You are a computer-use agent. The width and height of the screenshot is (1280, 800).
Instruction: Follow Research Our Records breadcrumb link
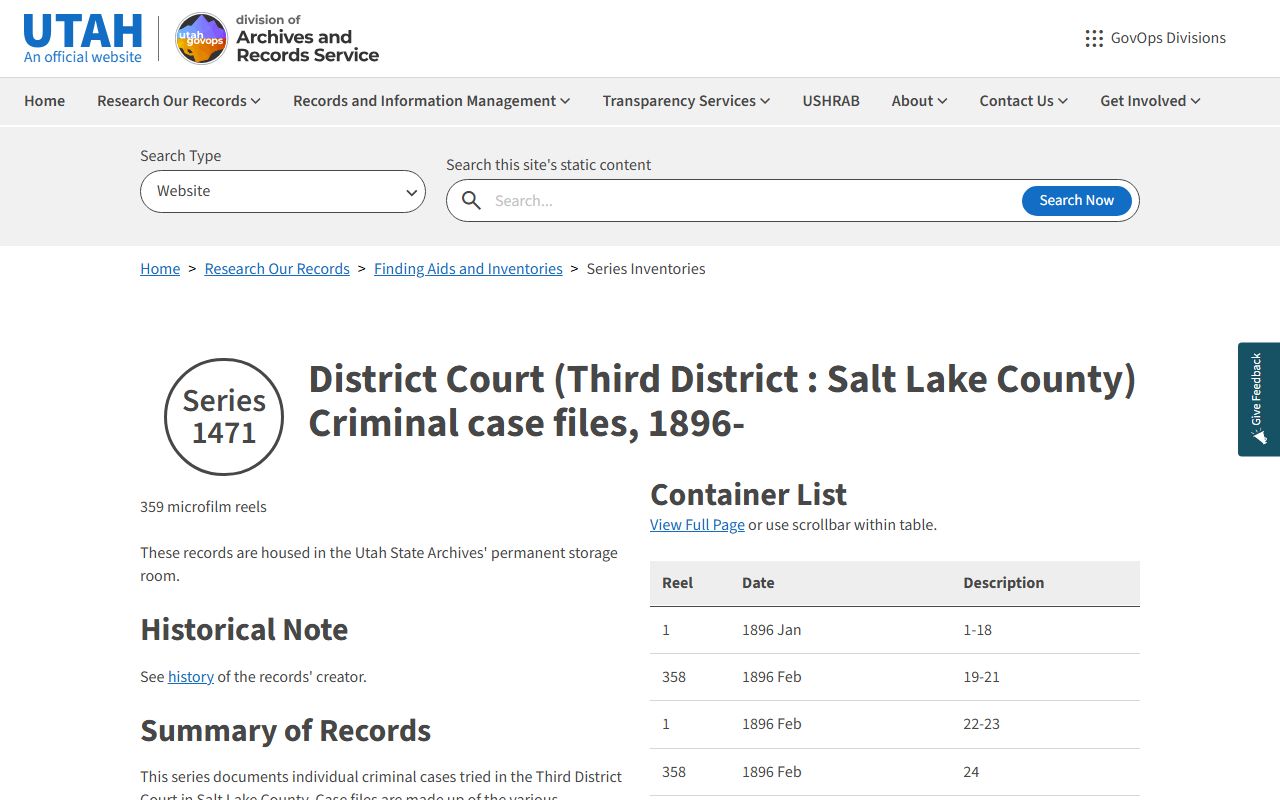tap(277, 269)
